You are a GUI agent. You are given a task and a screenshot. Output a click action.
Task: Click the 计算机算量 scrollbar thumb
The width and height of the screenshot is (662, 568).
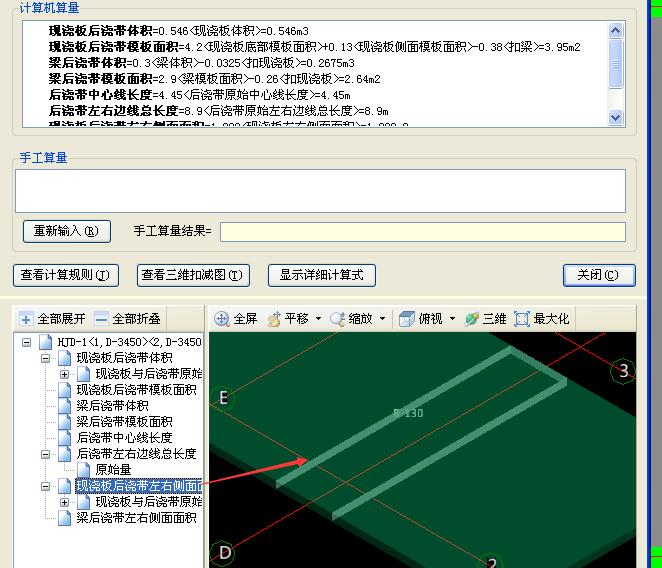tap(616, 64)
